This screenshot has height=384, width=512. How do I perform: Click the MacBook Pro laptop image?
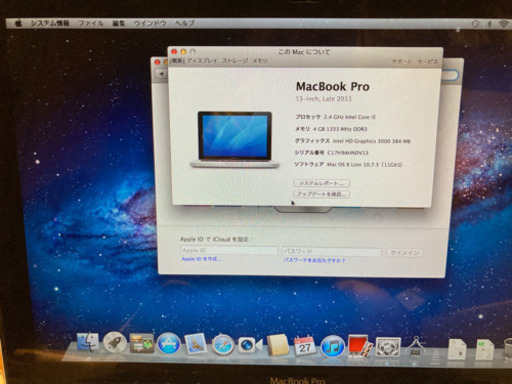coord(235,140)
